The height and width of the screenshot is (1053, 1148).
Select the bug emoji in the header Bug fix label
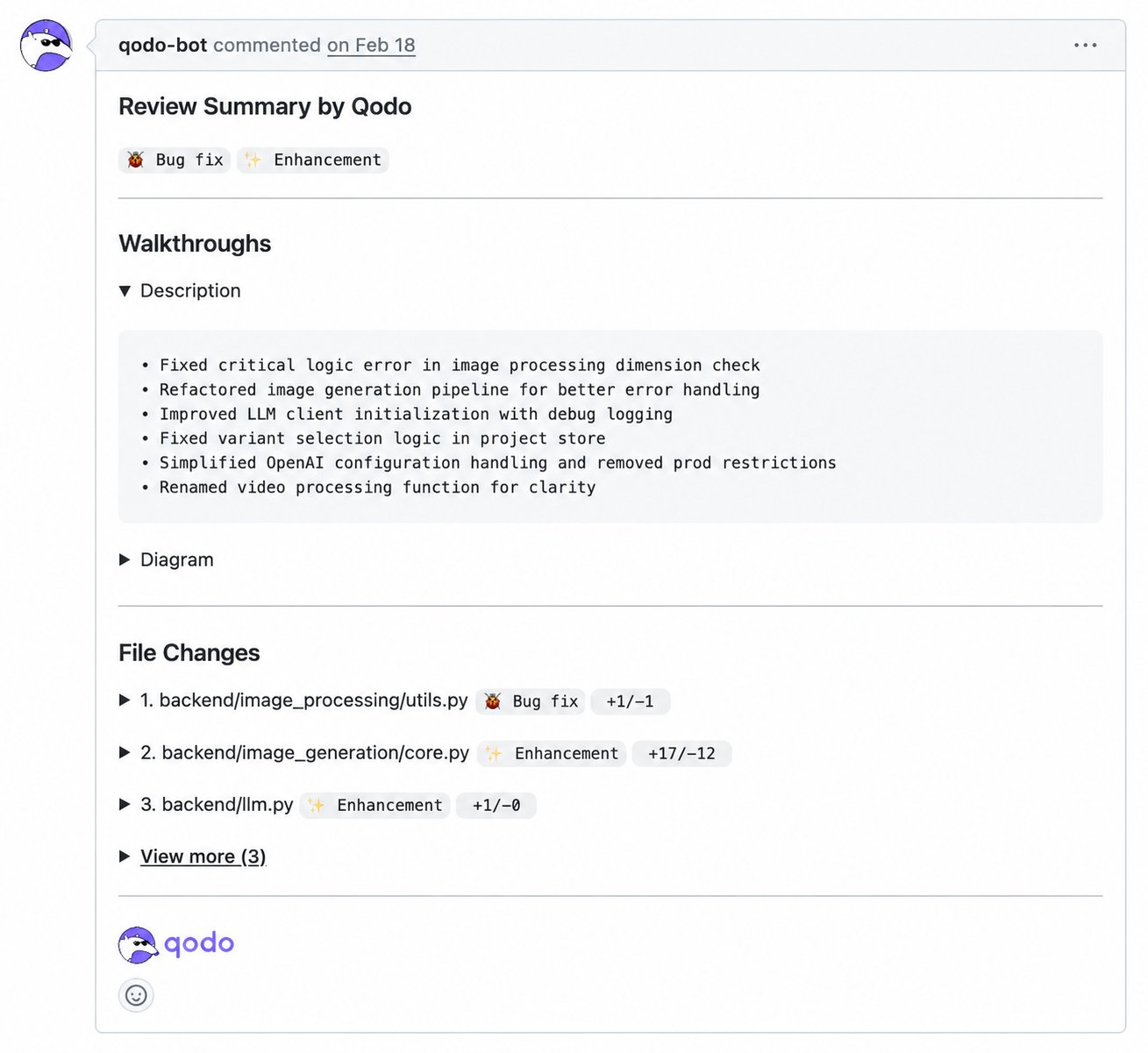(135, 160)
